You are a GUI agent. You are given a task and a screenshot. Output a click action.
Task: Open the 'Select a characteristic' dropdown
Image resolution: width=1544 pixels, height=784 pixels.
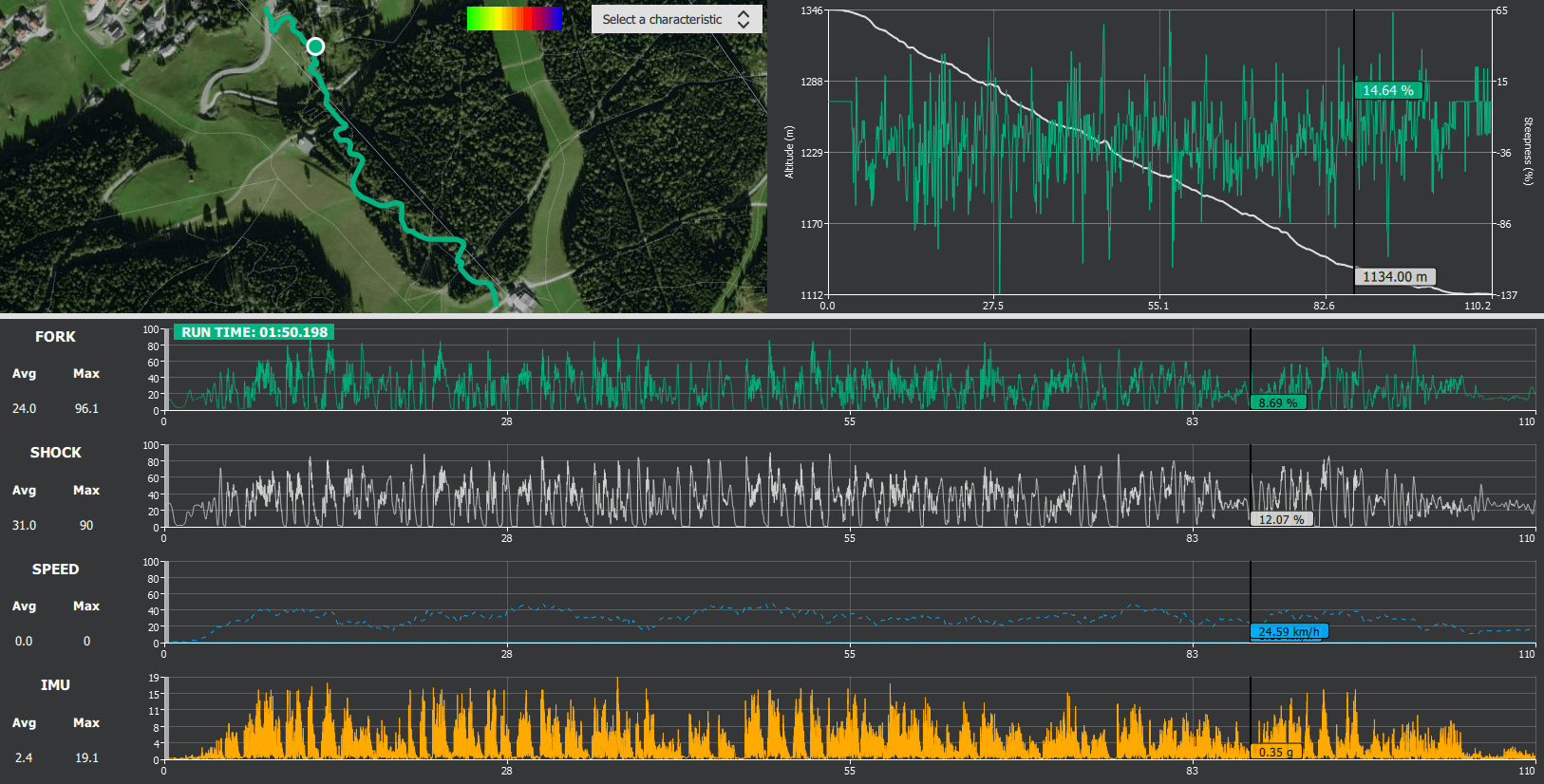click(676, 19)
